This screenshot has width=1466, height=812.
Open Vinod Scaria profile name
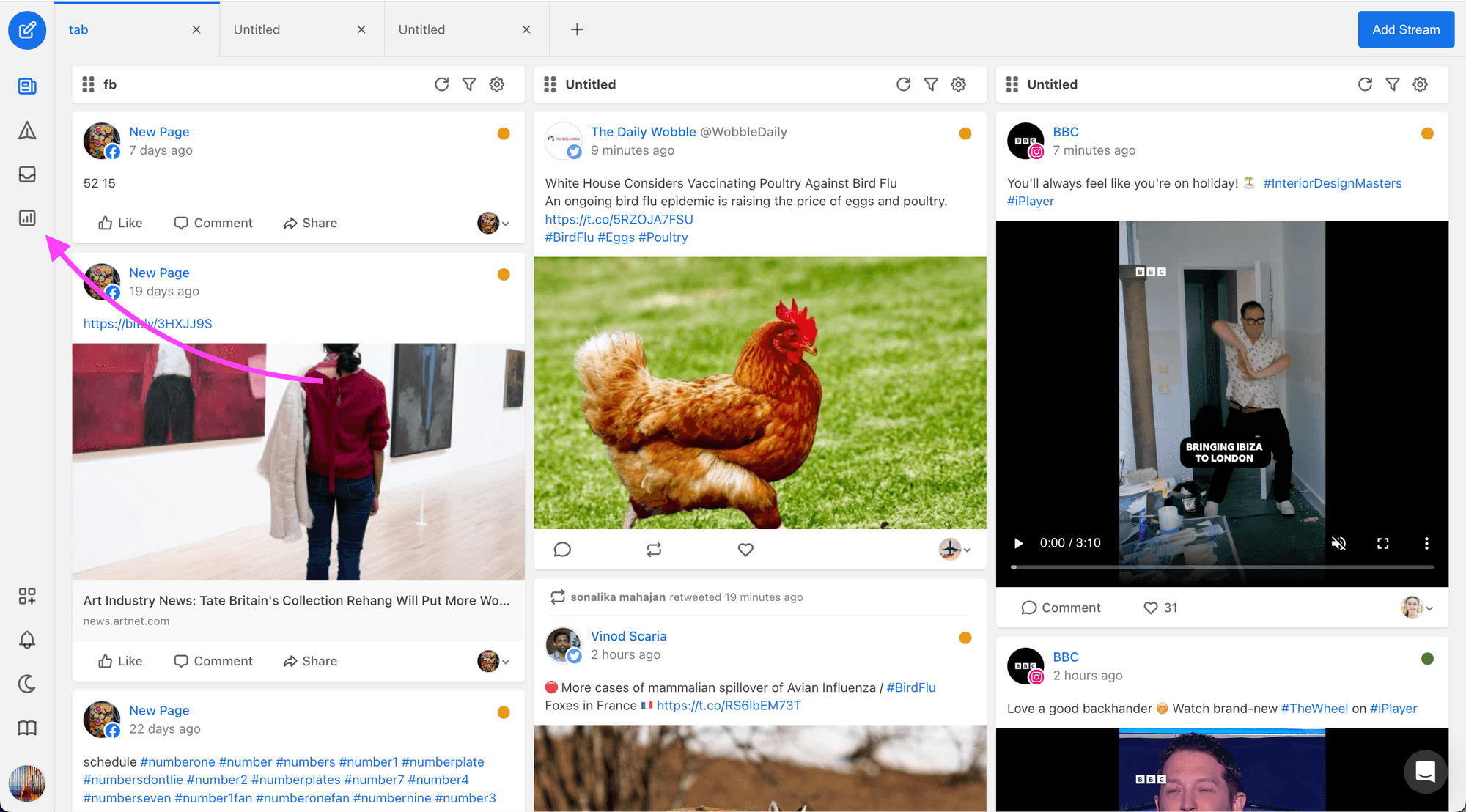[x=629, y=636]
